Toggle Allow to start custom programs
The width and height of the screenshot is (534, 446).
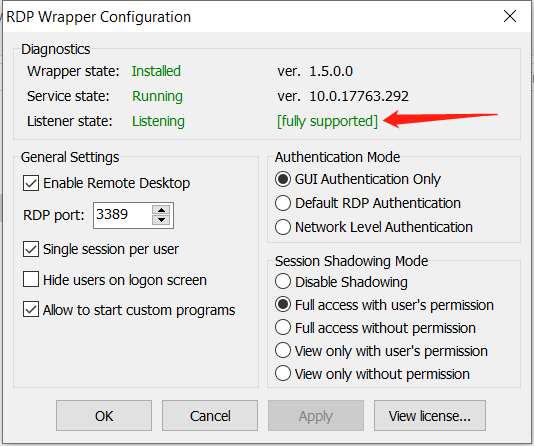[31, 310]
